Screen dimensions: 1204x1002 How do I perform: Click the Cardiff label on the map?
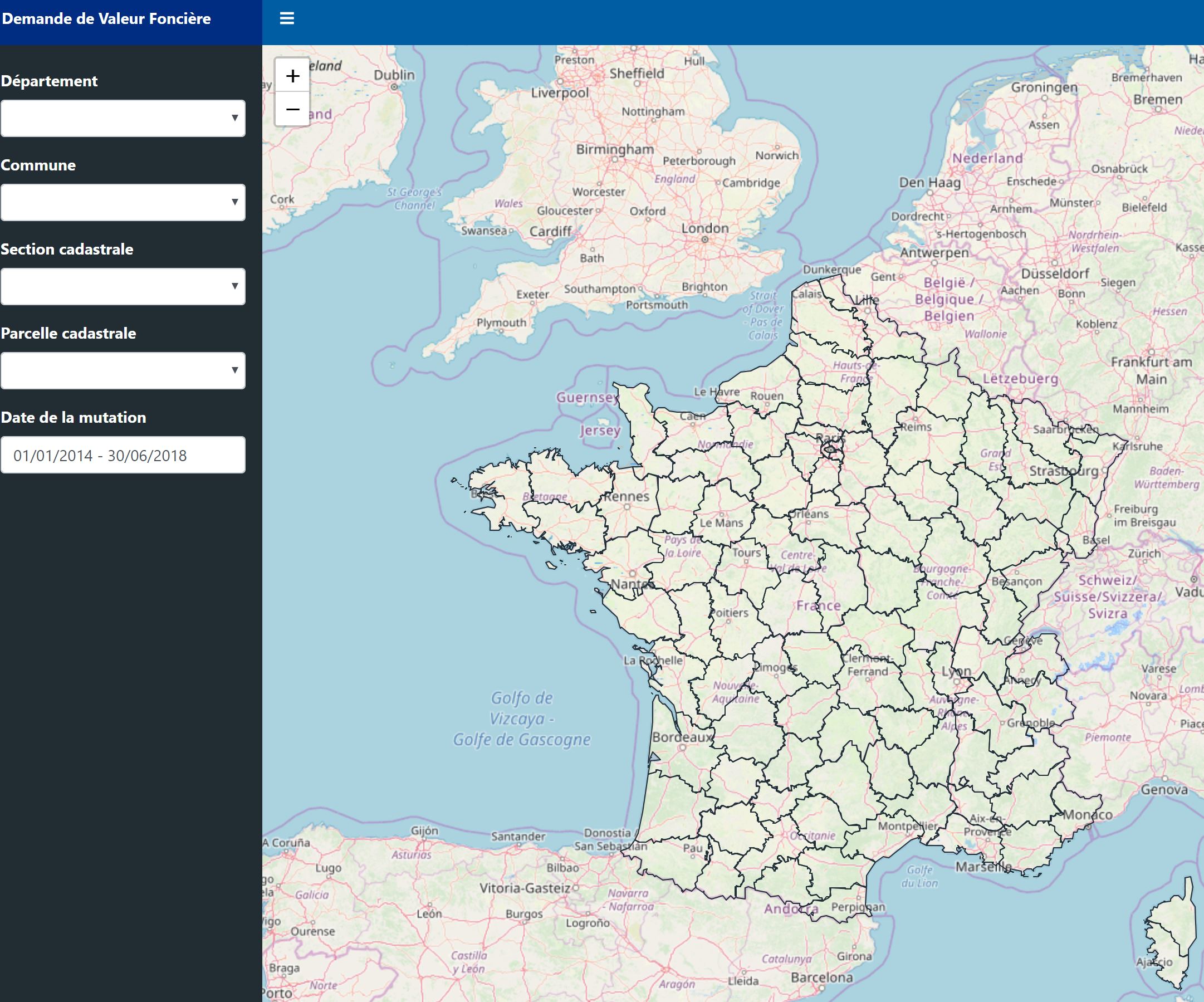550,231
